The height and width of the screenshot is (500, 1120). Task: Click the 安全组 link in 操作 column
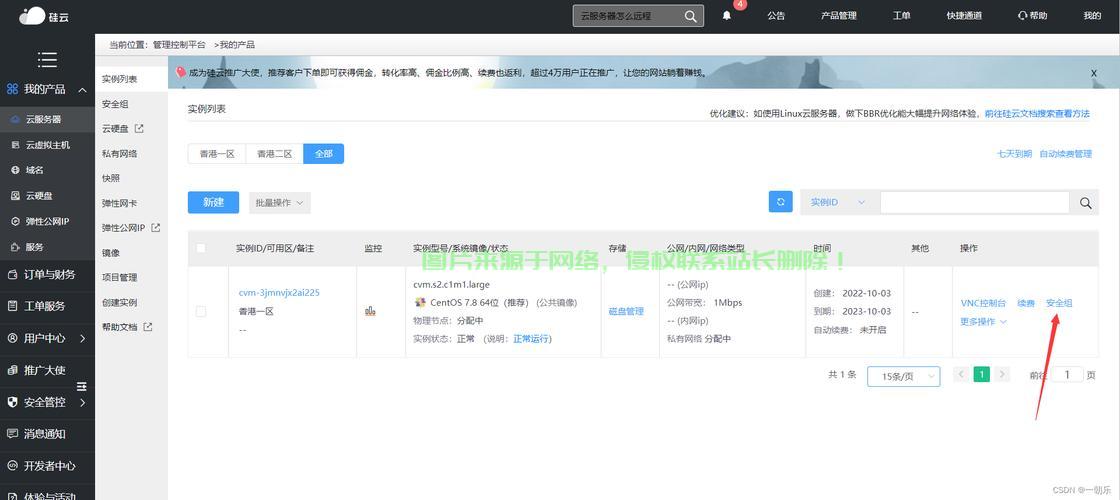1059,303
